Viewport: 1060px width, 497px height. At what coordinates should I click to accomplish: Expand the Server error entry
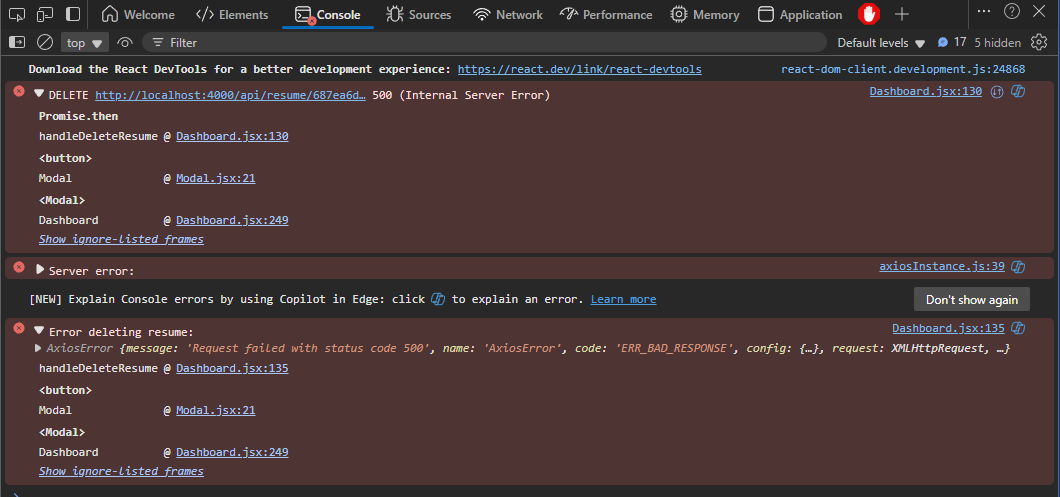pos(39,269)
